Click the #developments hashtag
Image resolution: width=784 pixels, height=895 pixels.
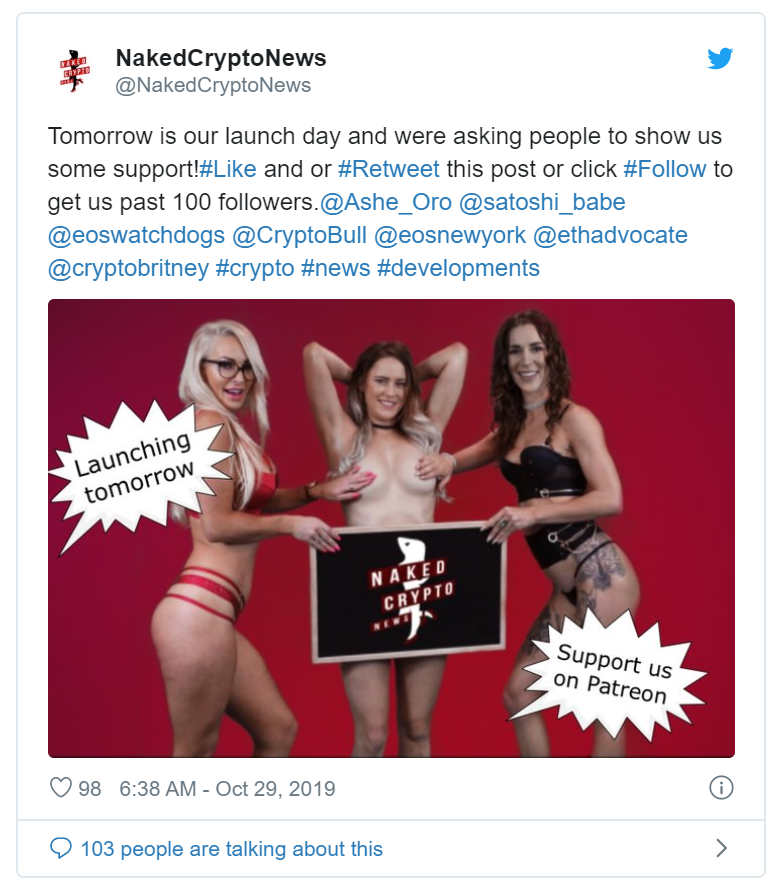coord(458,268)
